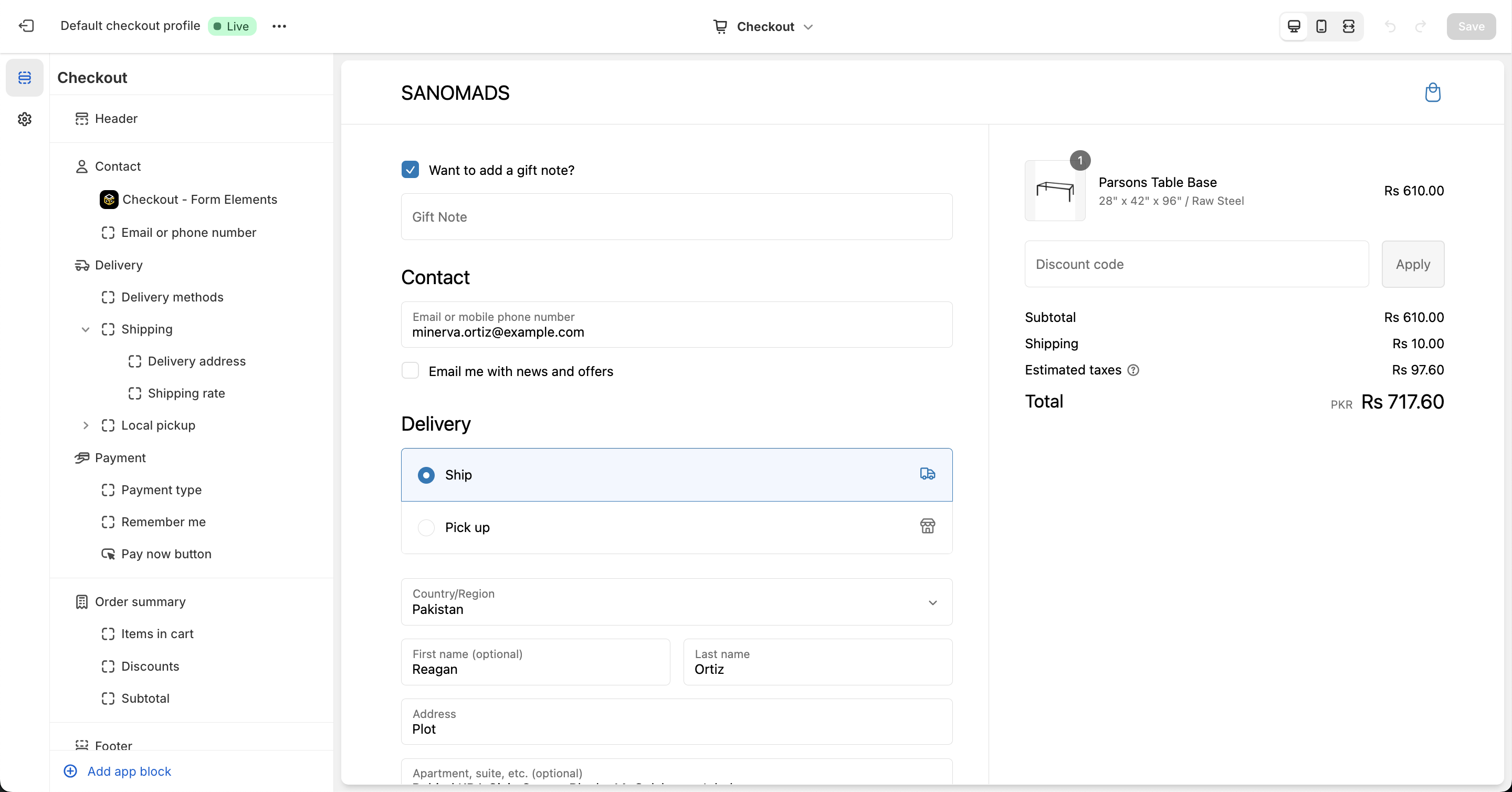This screenshot has height=792, width=1512.
Task: Click the redo arrow
Action: [1421, 26]
